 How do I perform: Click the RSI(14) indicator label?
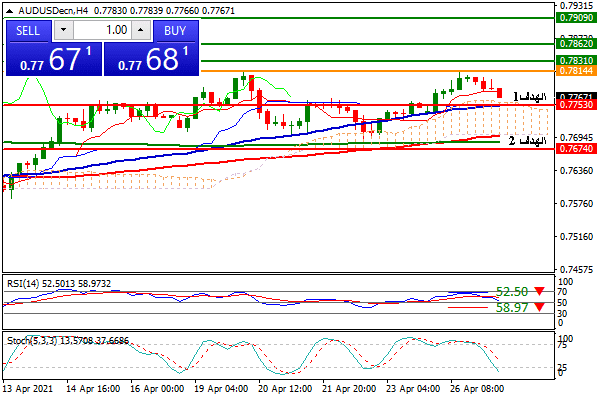(x=23, y=284)
